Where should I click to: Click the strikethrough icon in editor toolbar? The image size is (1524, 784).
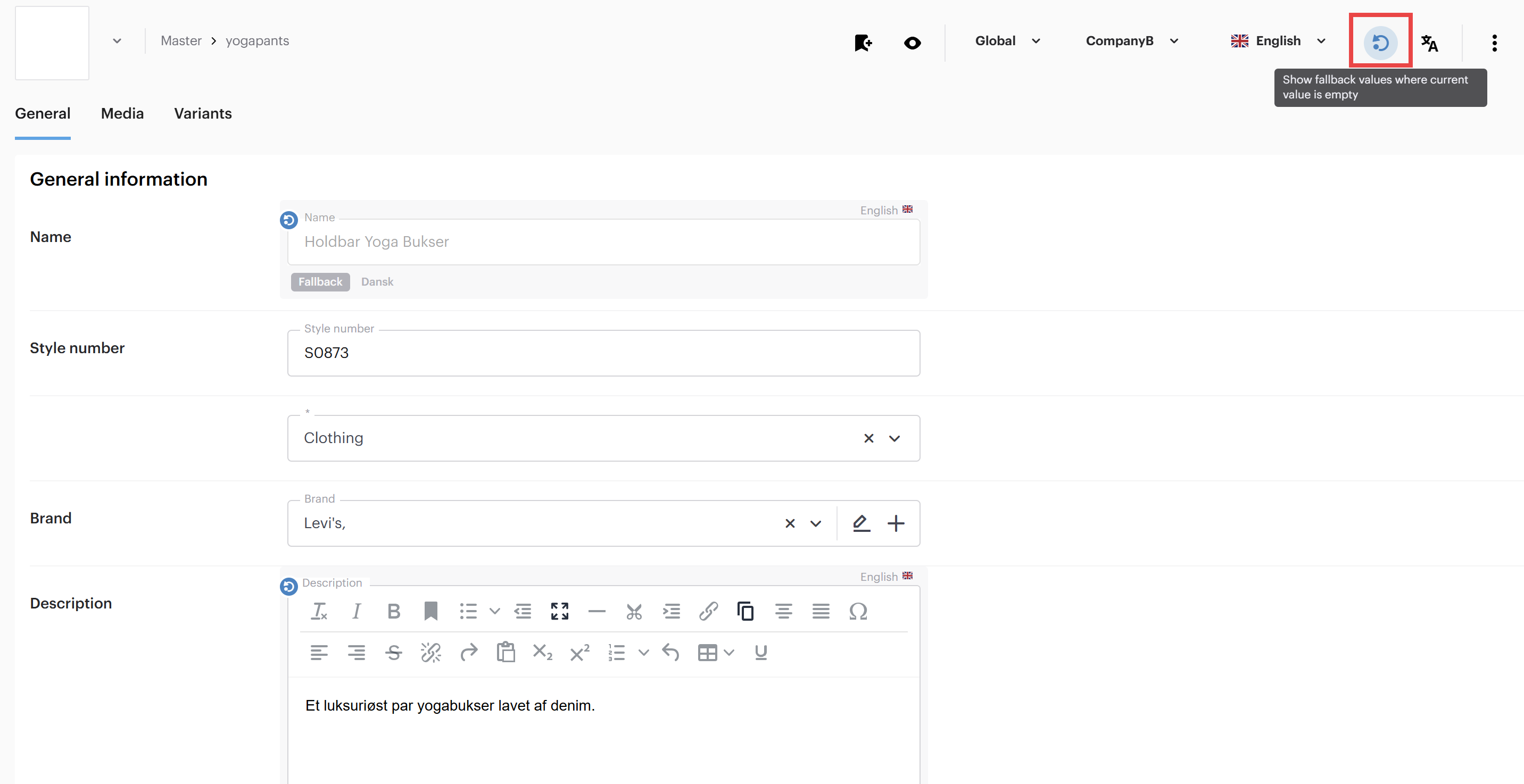[x=393, y=653]
